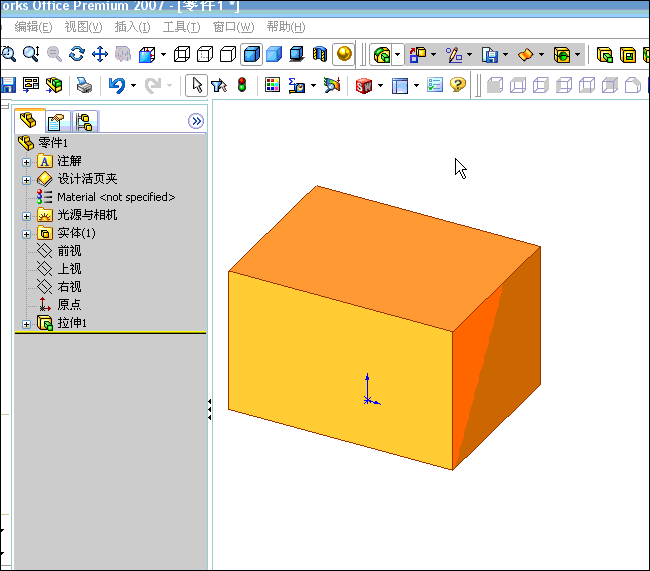Expand the 实体(1) solid bodies folder

click(x=27, y=234)
